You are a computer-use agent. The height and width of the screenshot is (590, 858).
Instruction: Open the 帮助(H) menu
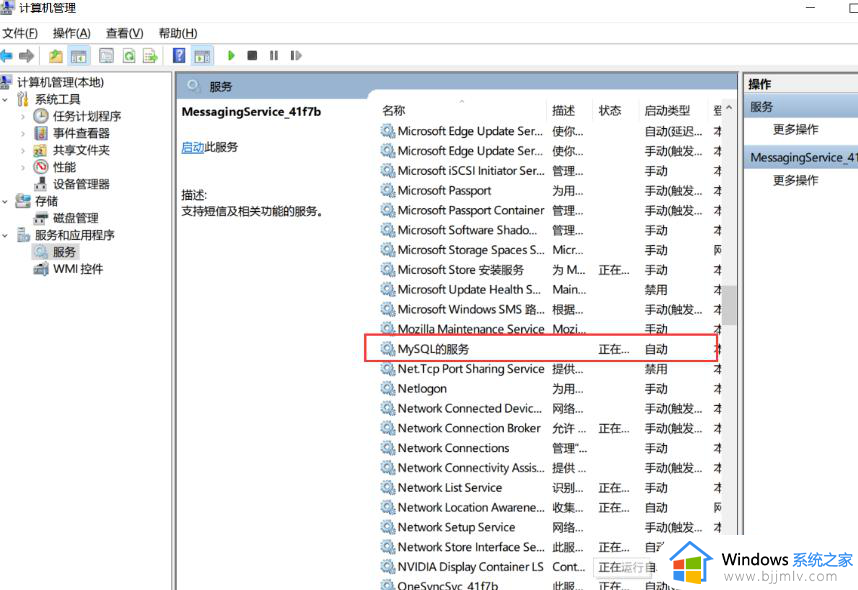[x=178, y=33]
